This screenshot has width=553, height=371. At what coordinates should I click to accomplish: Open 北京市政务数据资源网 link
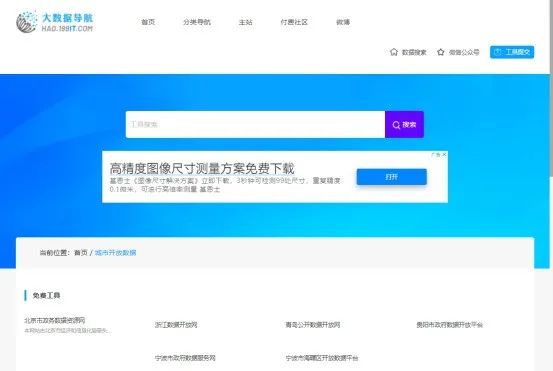(x=55, y=320)
